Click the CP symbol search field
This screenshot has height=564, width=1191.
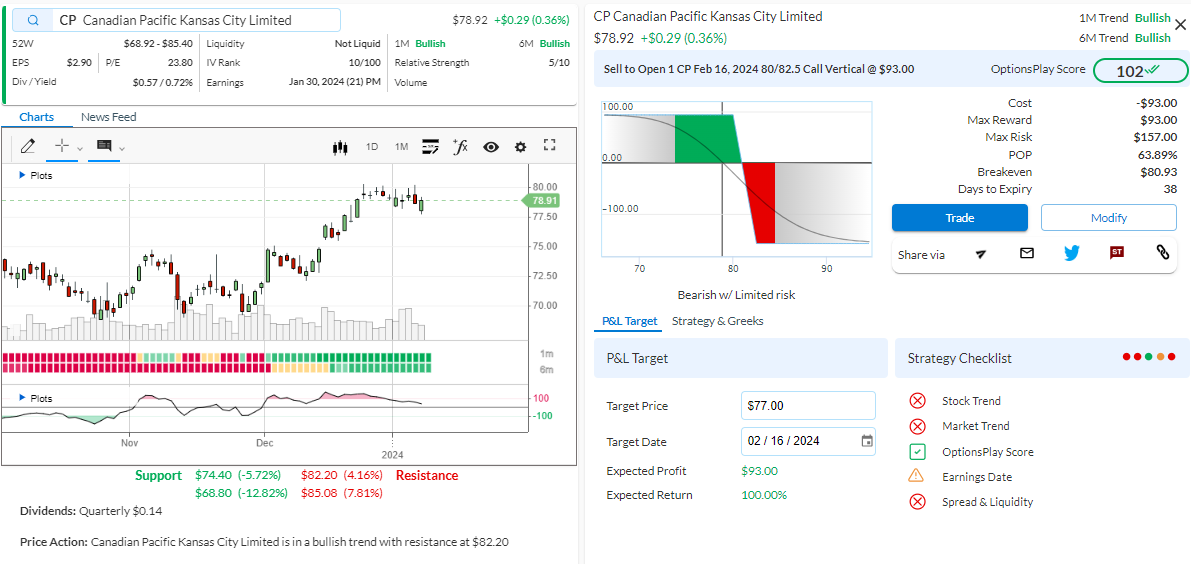pyautogui.click(x=176, y=20)
